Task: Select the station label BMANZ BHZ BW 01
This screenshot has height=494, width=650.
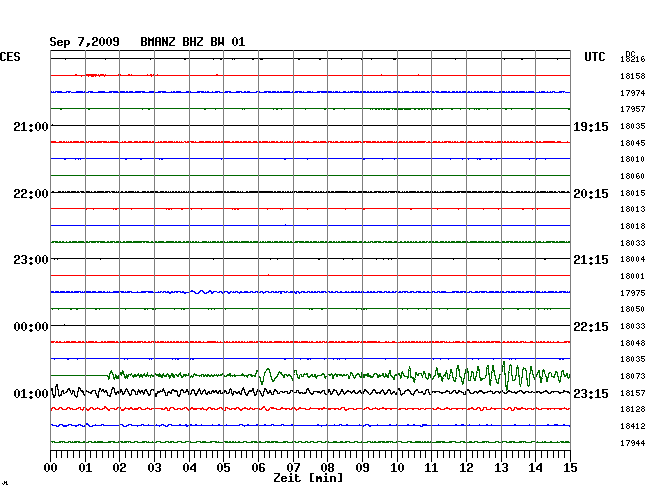Action: (193, 42)
